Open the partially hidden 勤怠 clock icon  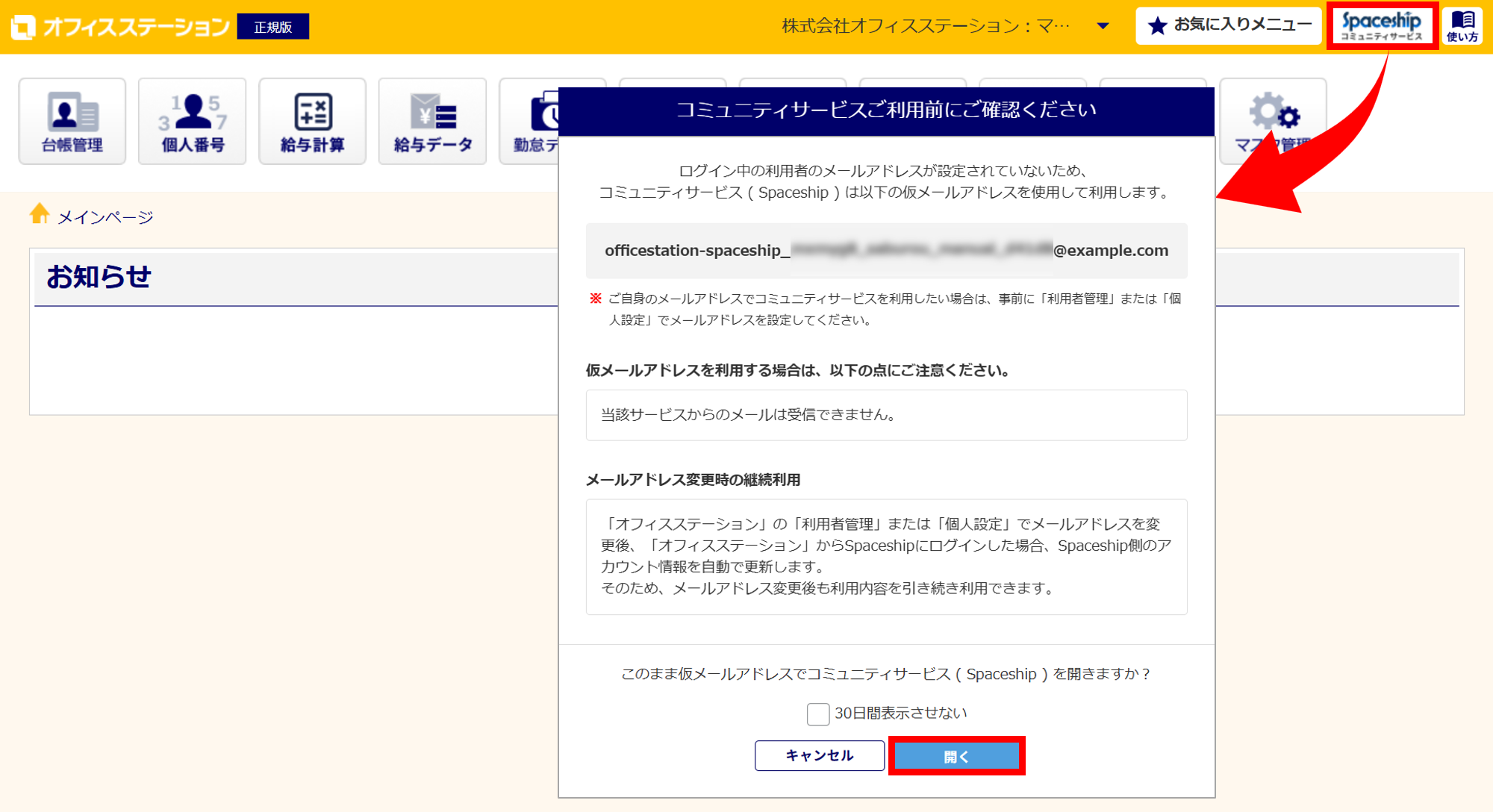[x=529, y=121]
